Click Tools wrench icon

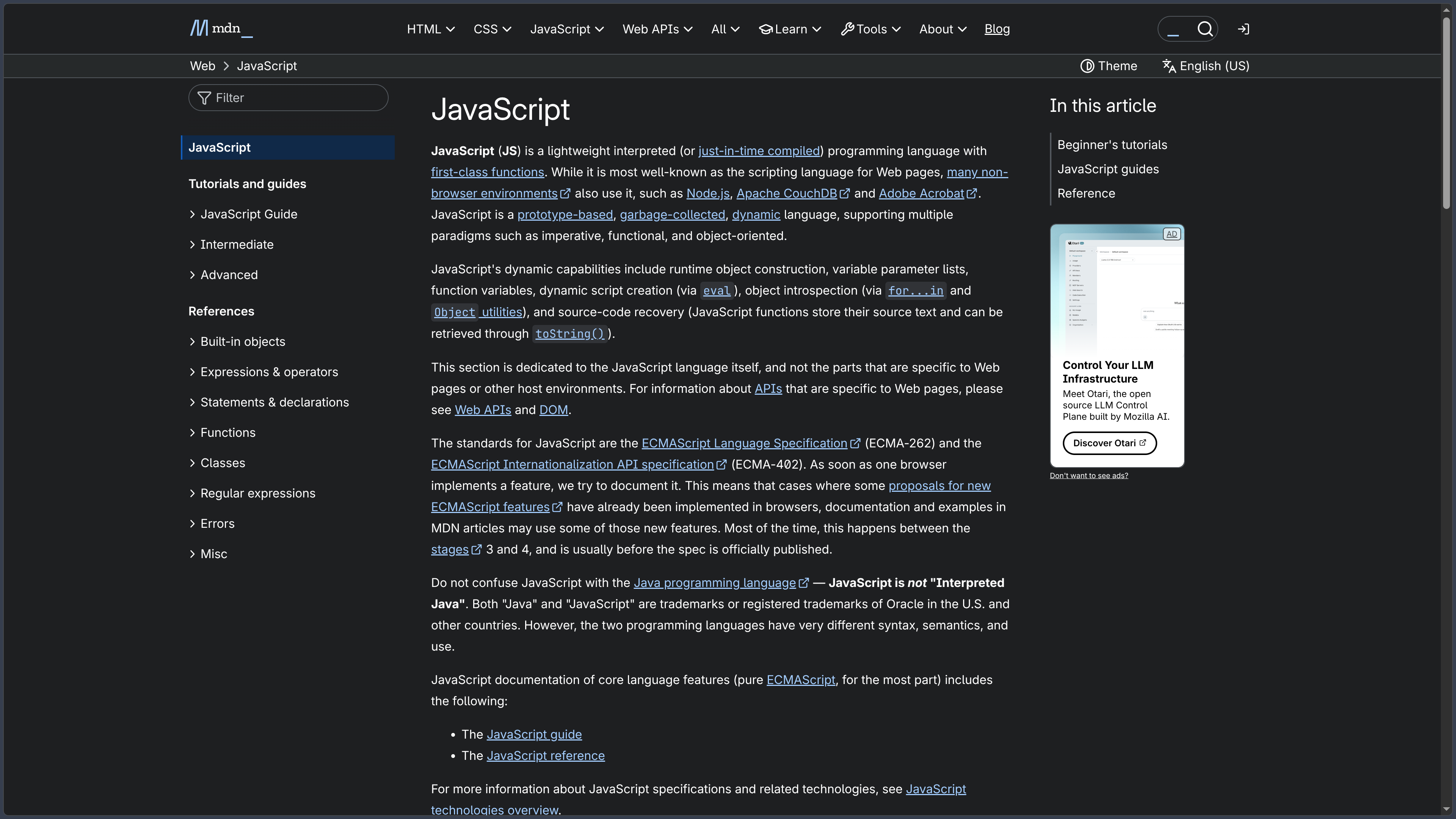coord(847,29)
